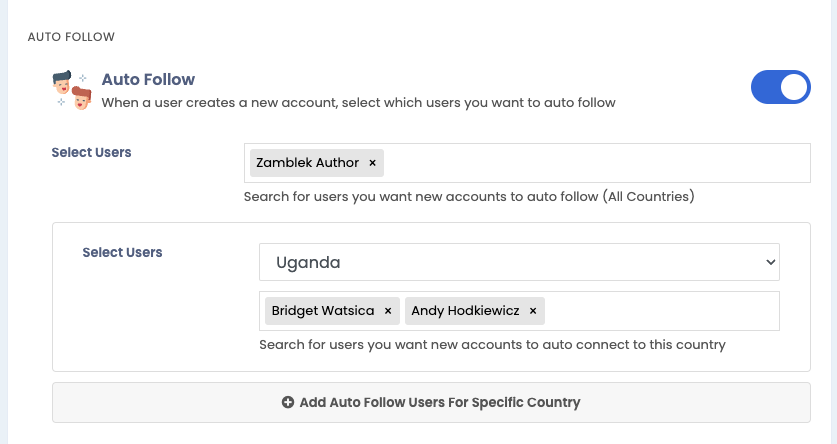Click the AUTO FOLLOW section header
This screenshot has width=837, height=444.
point(71,37)
